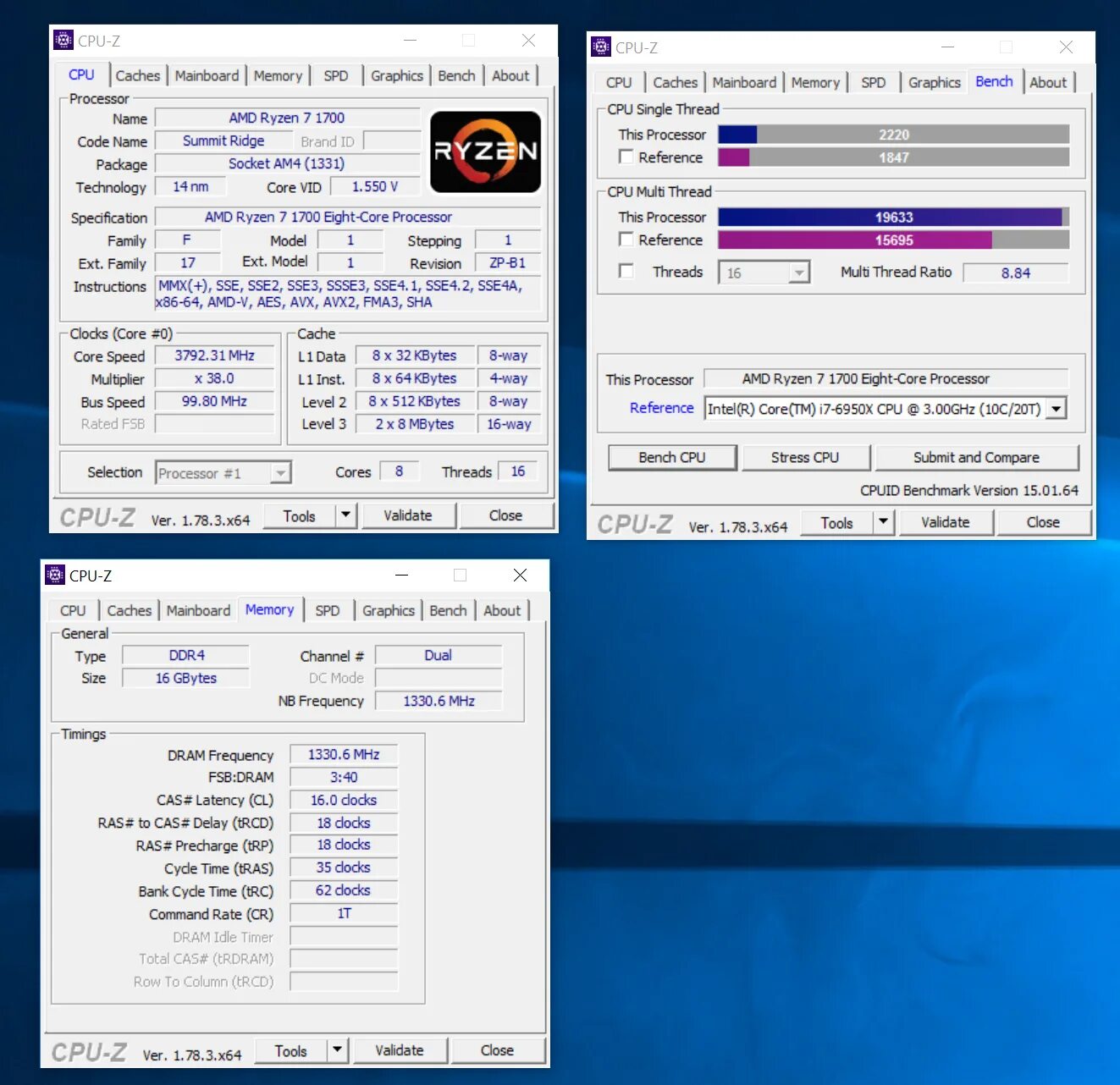Enable the Single Thread Reference checkbox
The width and height of the screenshot is (1120, 1085).
(x=626, y=157)
